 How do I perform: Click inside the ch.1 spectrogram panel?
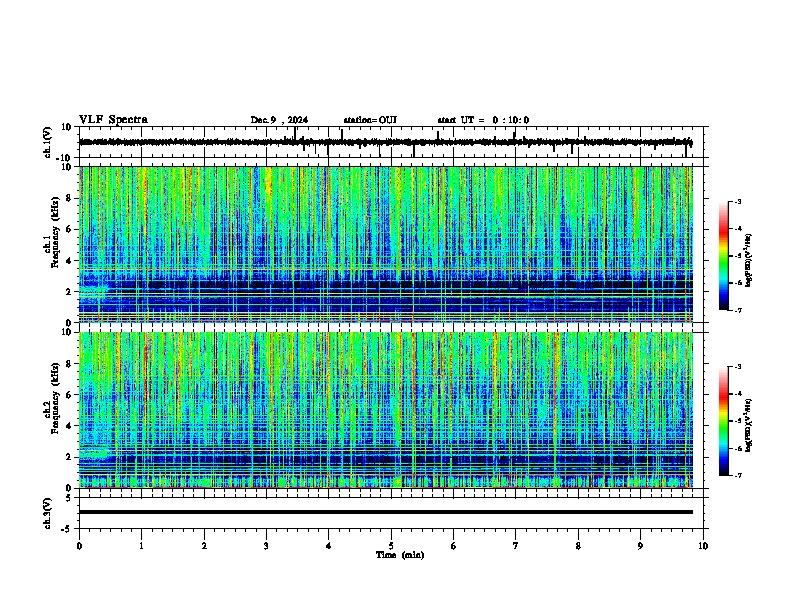[x=386, y=244]
